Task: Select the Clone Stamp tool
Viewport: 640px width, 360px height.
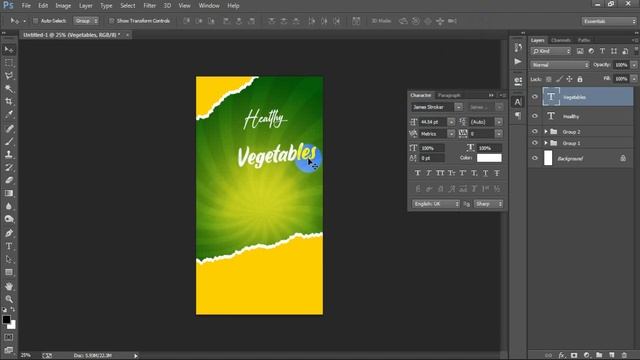Action: (x=9, y=154)
